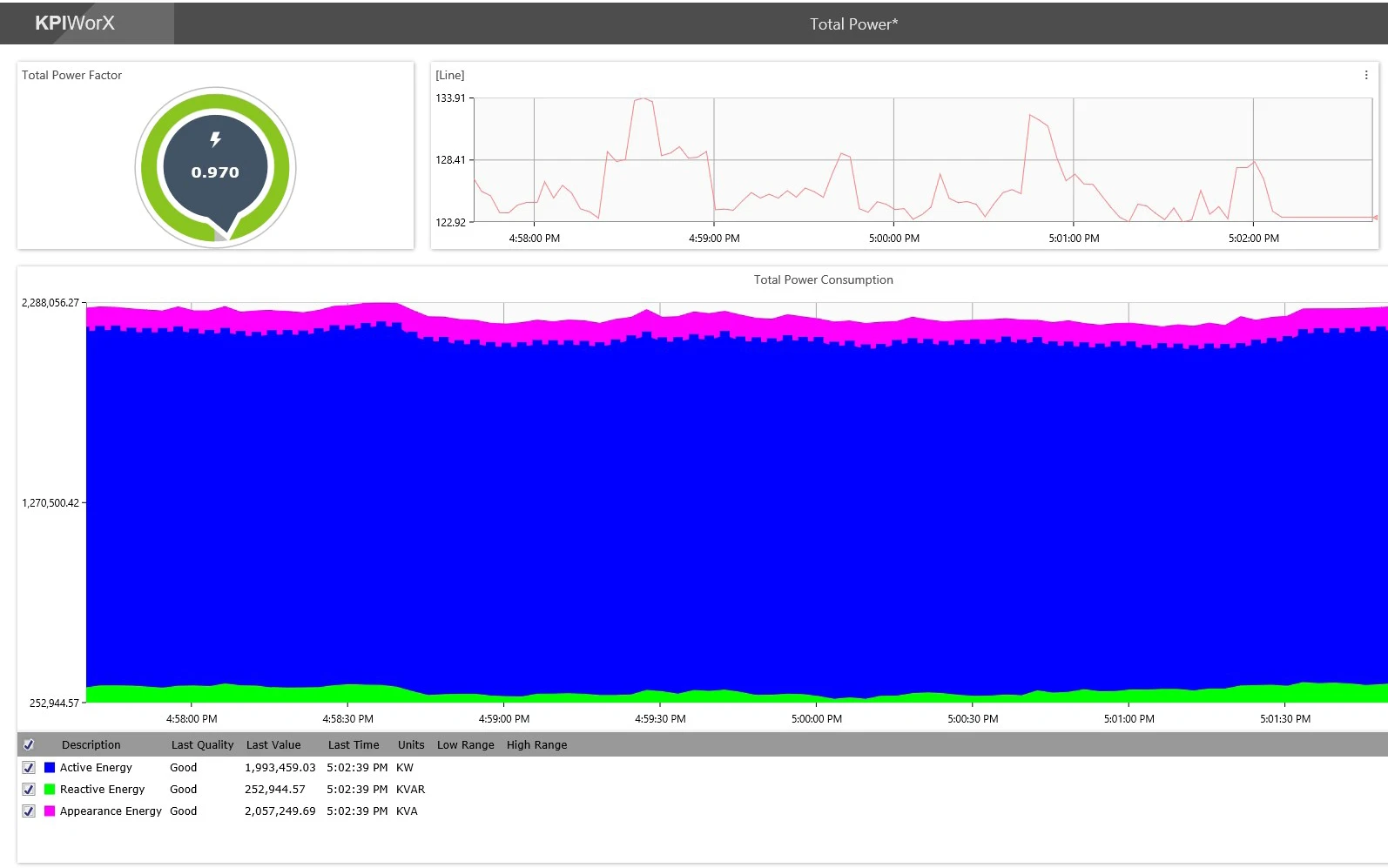Click the KW units cell
This screenshot has height=868, width=1388.
tap(405, 767)
